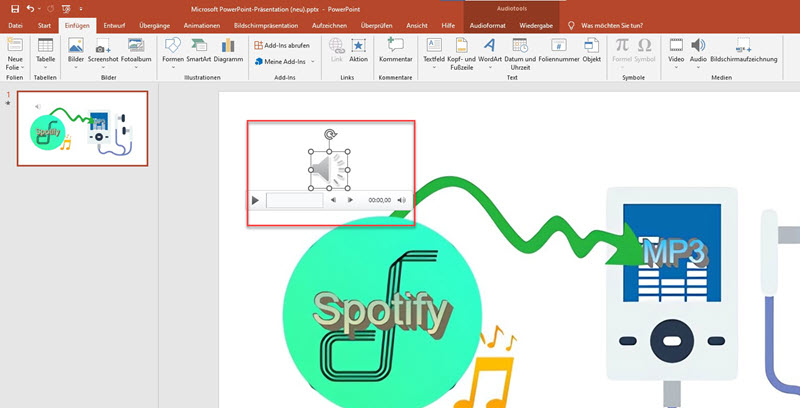Insert a SmartArt graphic
The width and height of the screenshot is (800, 408).
198,45
